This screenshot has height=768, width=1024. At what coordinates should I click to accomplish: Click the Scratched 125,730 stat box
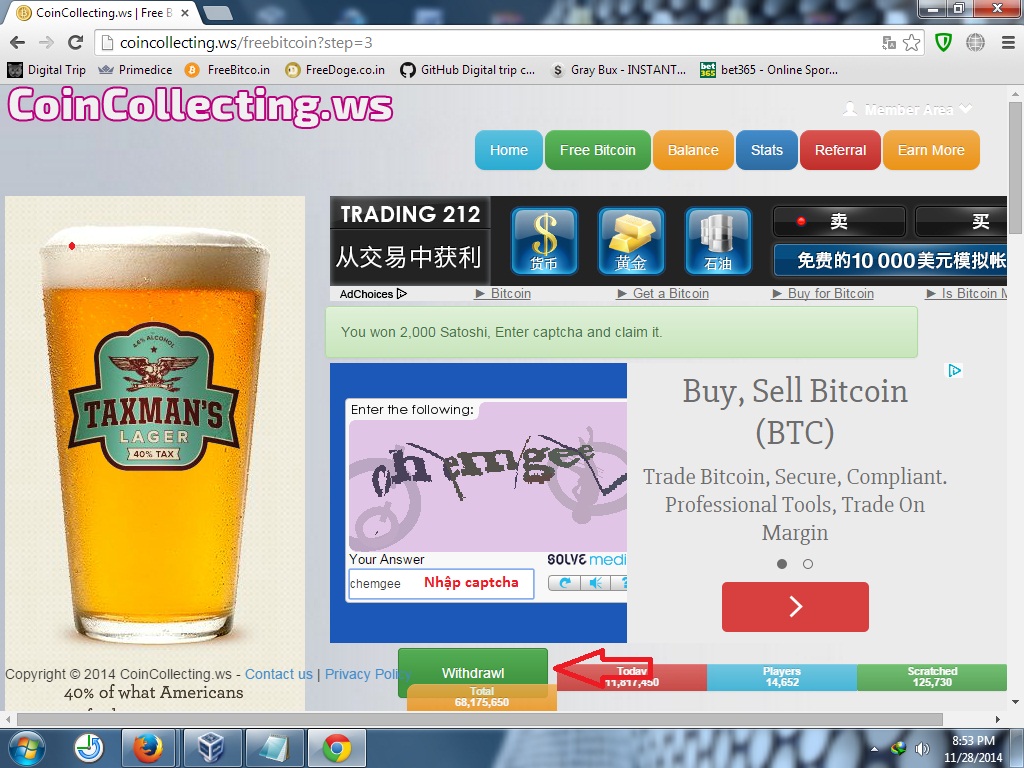point(932,677)
